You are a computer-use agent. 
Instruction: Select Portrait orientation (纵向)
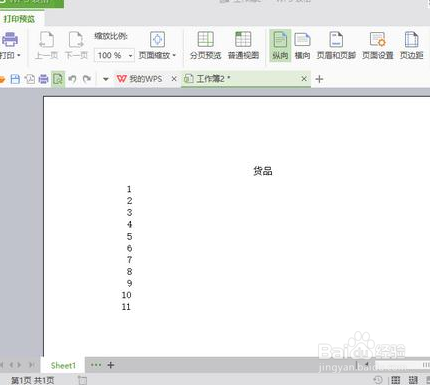[280, 45]
